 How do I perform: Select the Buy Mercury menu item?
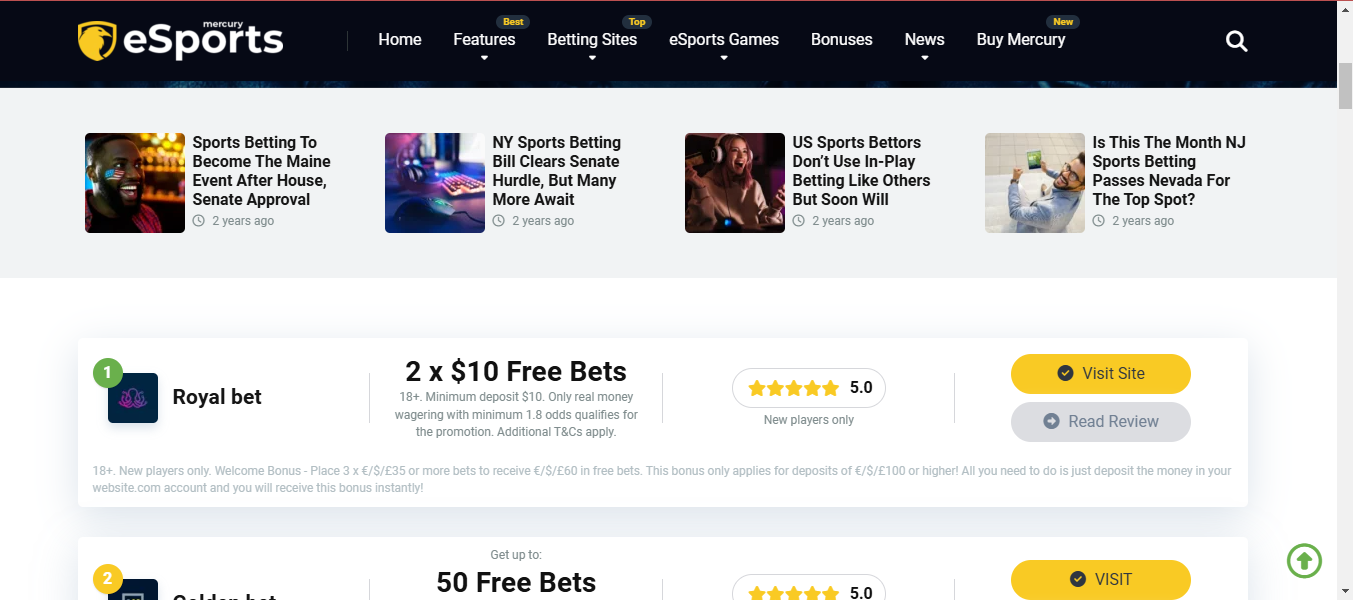click(1021, 40)
